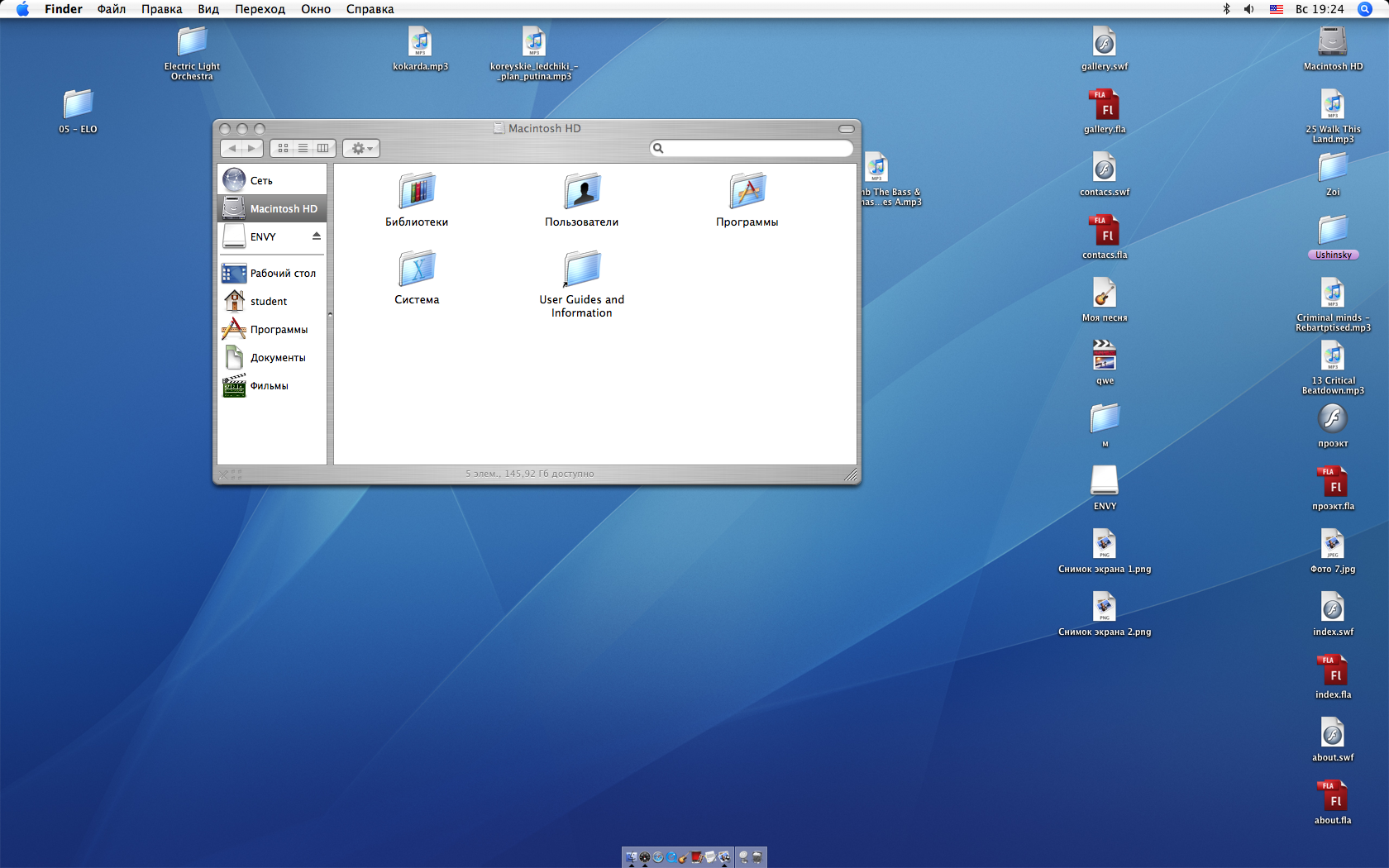The image size is (1389, 868).
Task: Open Spotlight search in menu bar
Action: 1365,9
